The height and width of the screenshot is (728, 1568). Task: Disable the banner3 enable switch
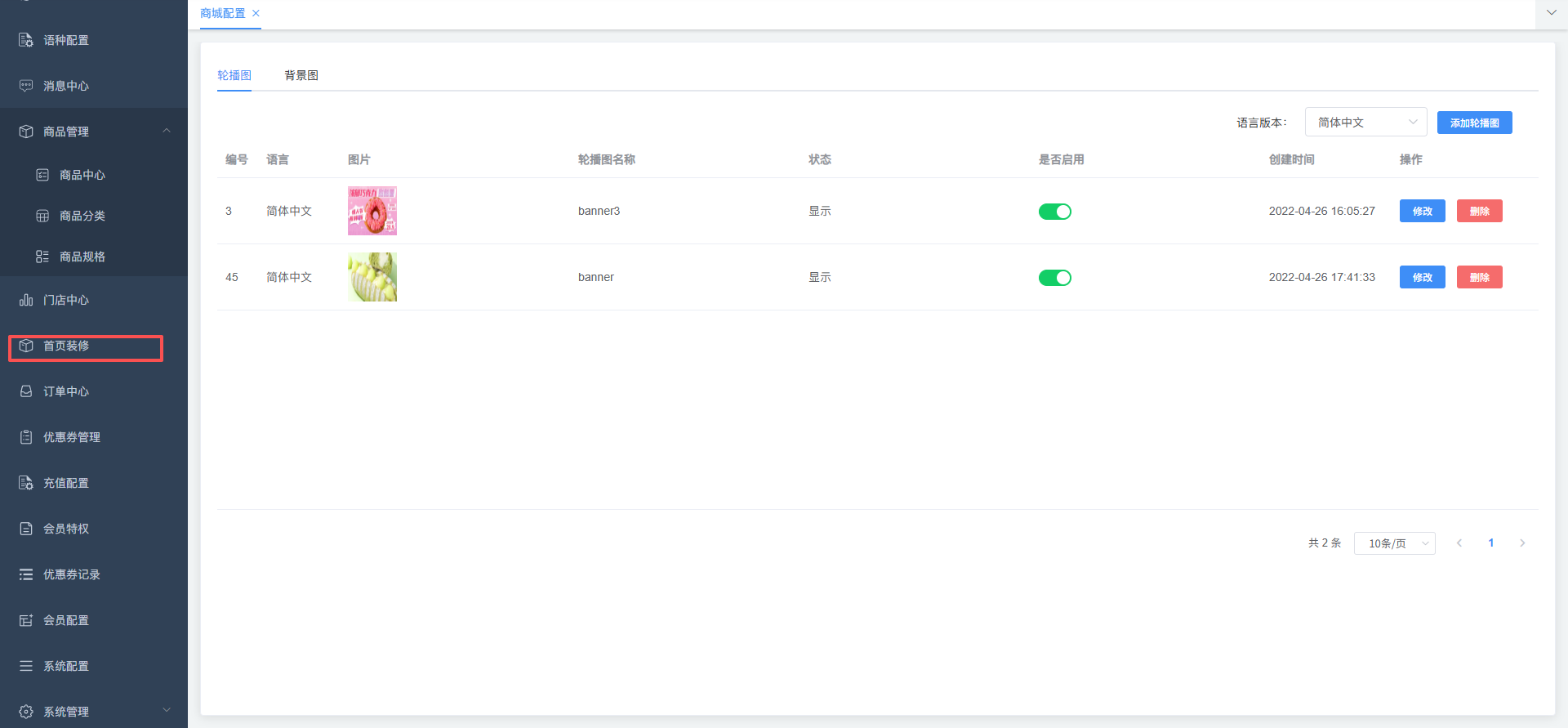coord(1054,212)
